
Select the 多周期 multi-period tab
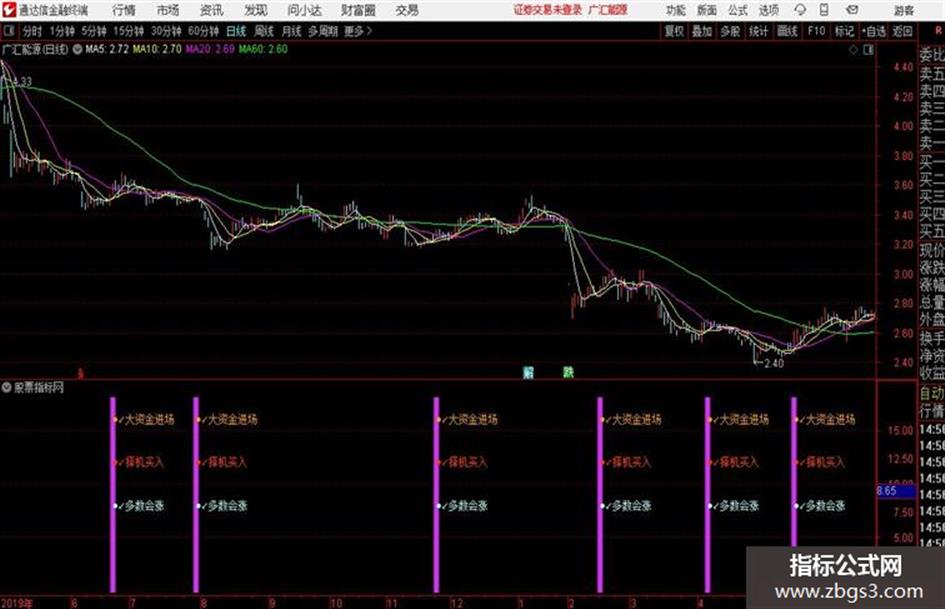coord(323,31)
